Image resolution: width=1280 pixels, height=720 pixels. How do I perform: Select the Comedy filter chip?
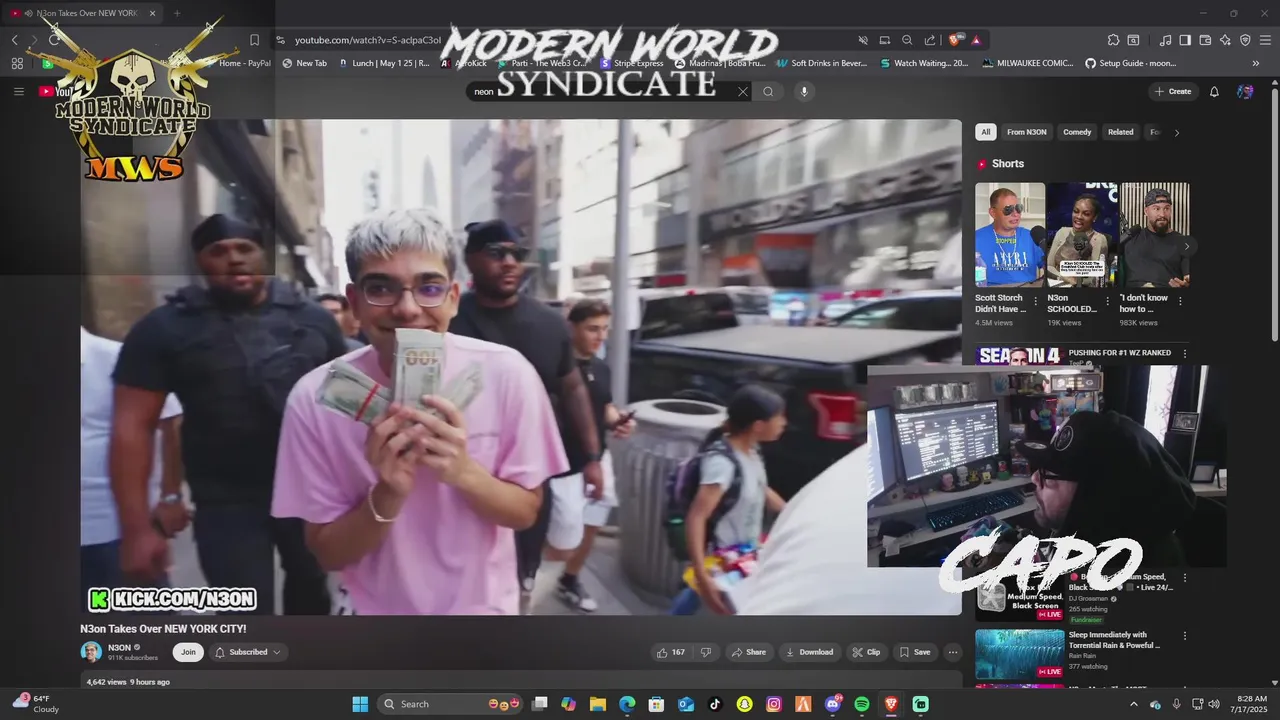tap(1077, 132)
